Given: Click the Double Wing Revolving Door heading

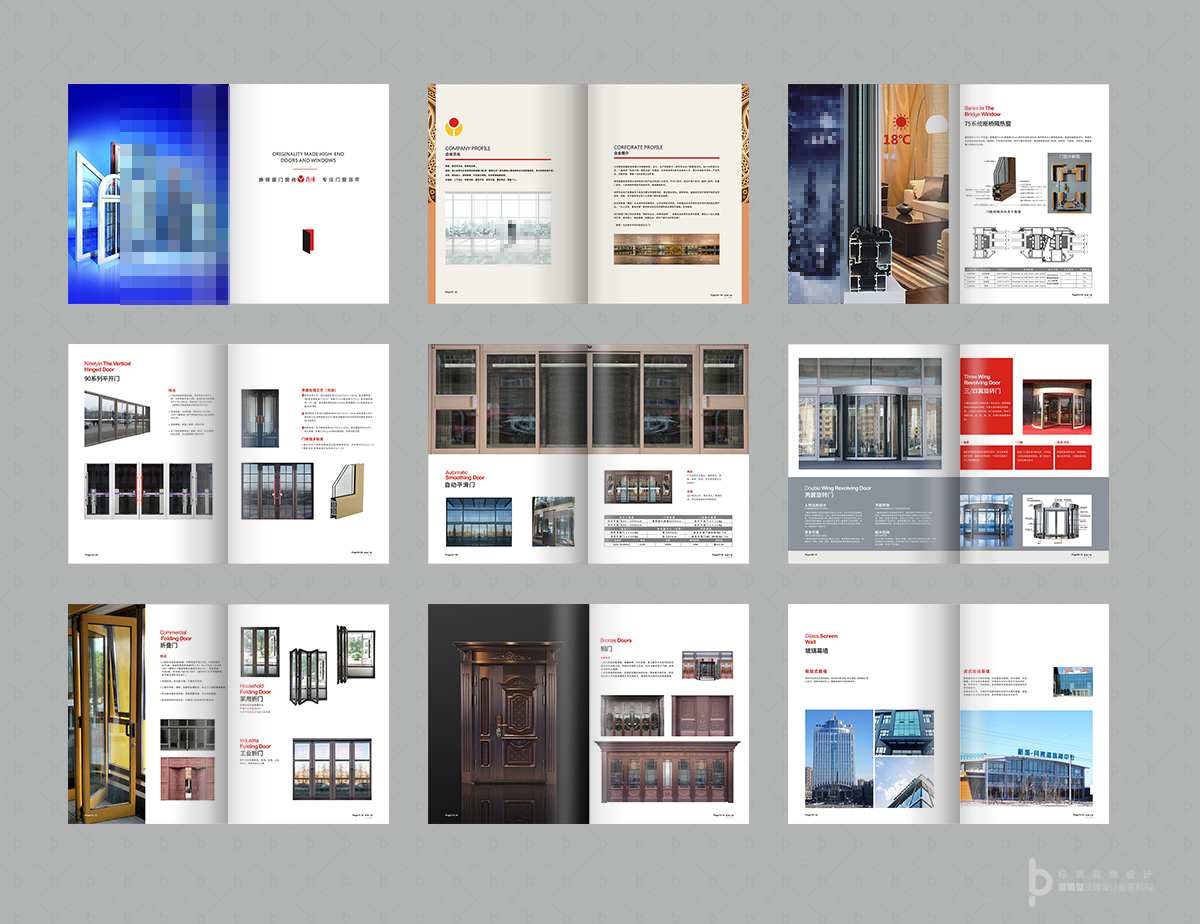Looking at the screenshot, I should (838, 492).
